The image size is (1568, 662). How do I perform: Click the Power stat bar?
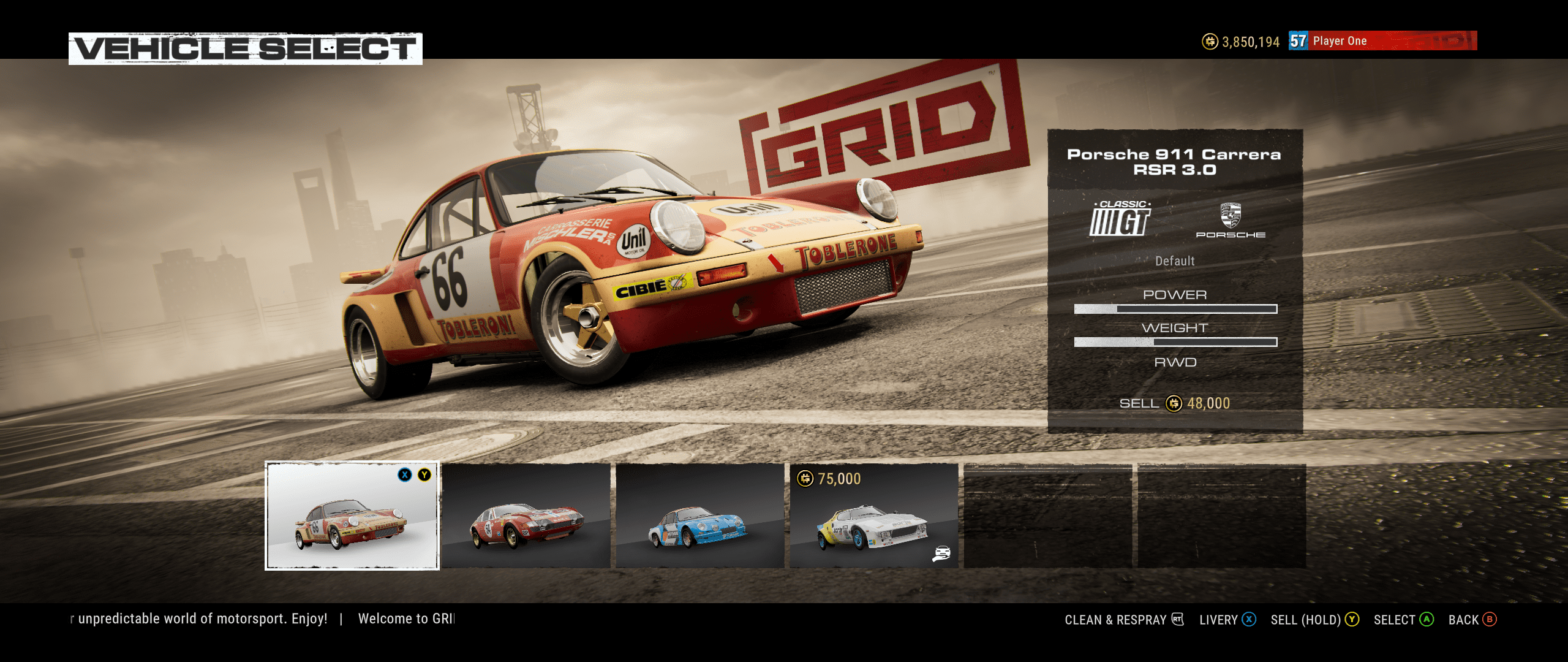[1175, 309]
